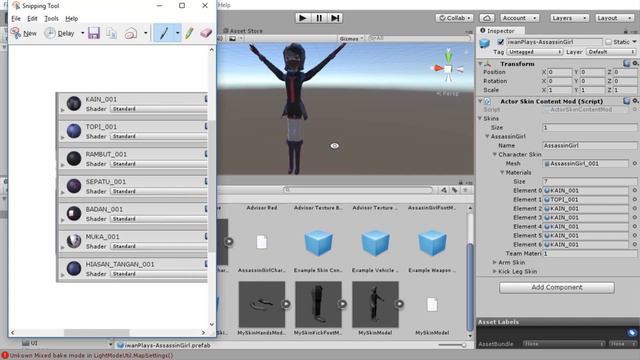
Task: Select the Highlighter tool in Snipping Tool
Action: point(189,33)
